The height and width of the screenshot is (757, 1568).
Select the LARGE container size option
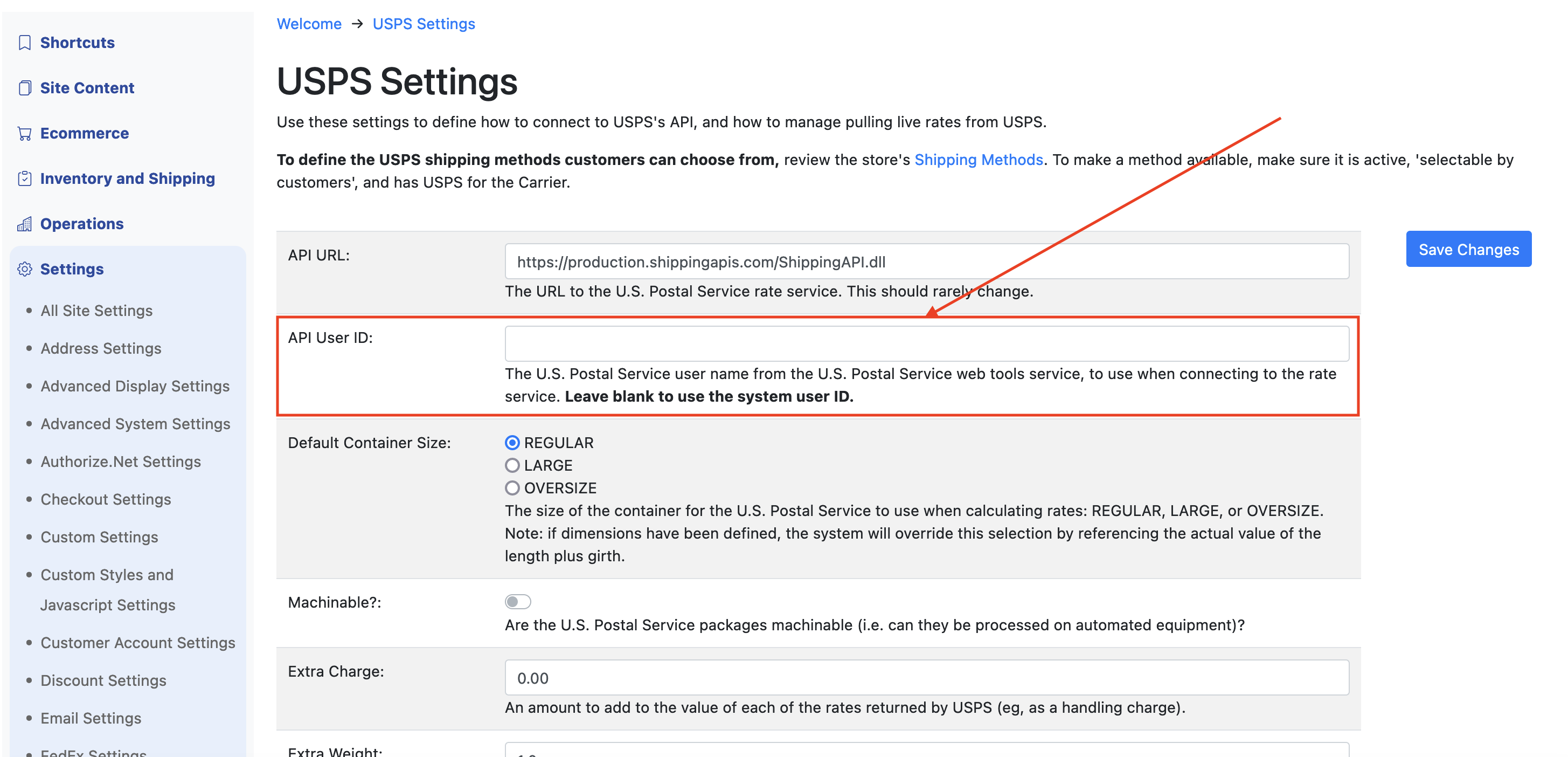click(x=512, y=465)
